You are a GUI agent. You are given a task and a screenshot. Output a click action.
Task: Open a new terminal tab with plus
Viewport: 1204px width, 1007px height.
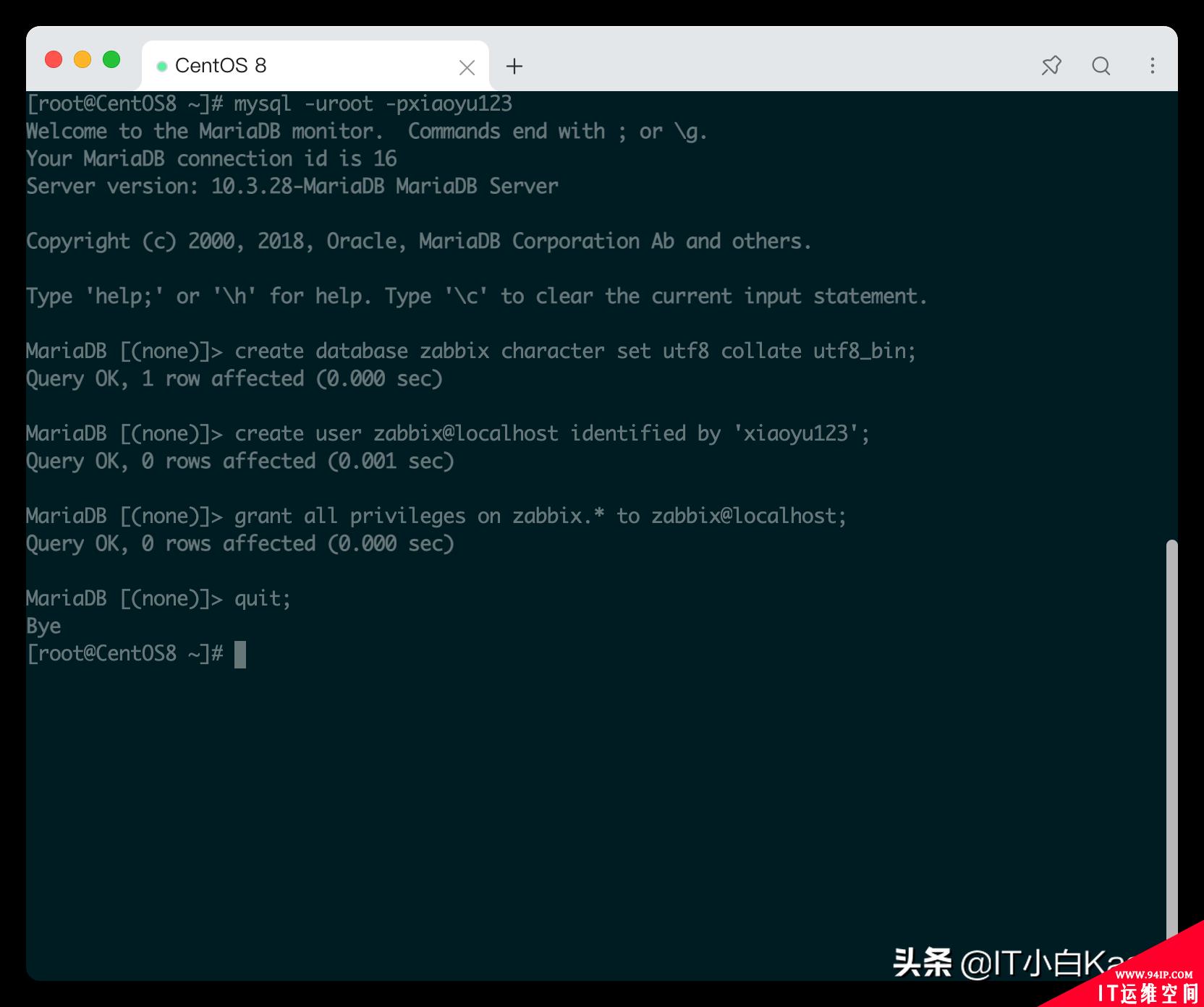click(x=514, y=67)
